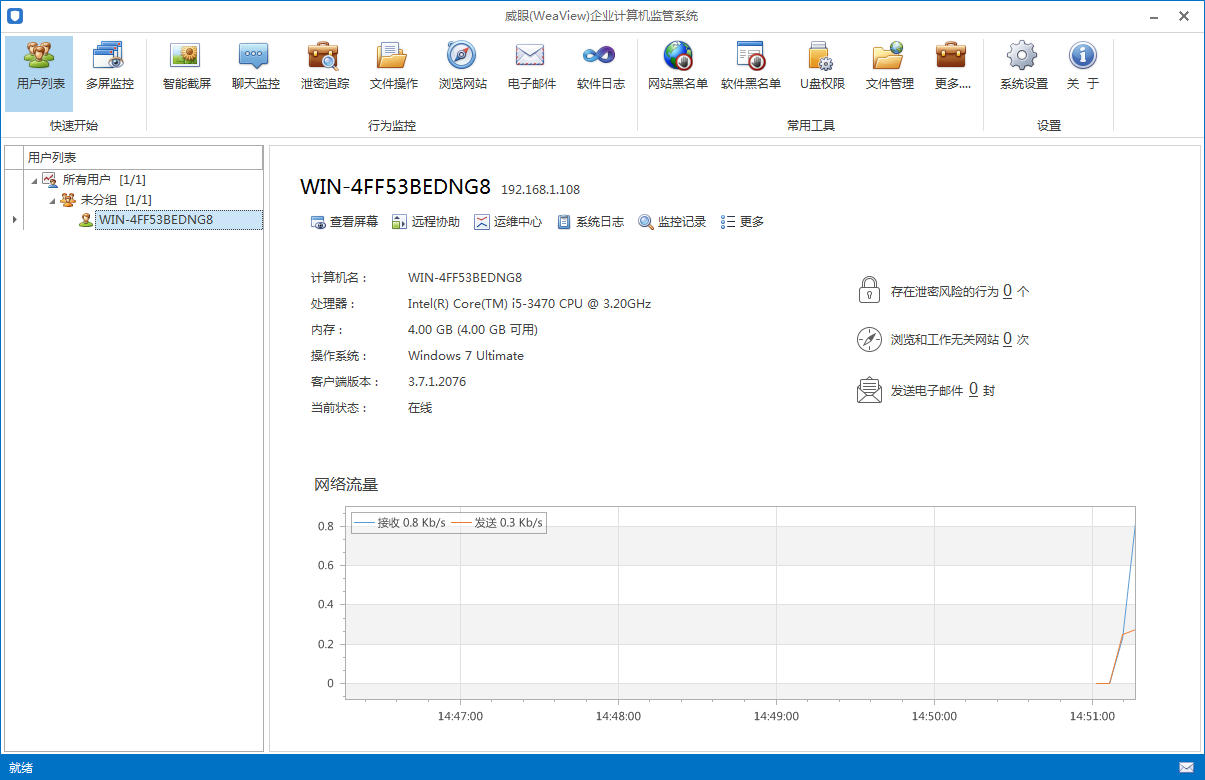Viewport: 1205px width, 780px height.
Task: Open 浏览网站 browsing history icon
Action: click(x=462, y=66)
